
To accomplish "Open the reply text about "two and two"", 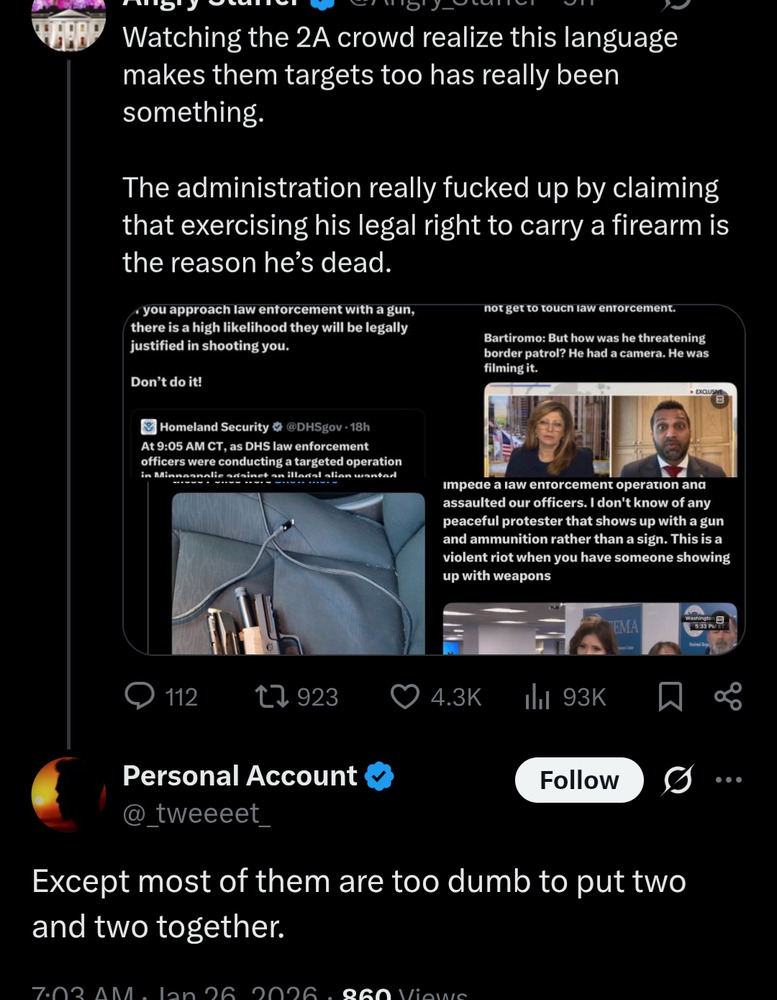I will point(358,904).
